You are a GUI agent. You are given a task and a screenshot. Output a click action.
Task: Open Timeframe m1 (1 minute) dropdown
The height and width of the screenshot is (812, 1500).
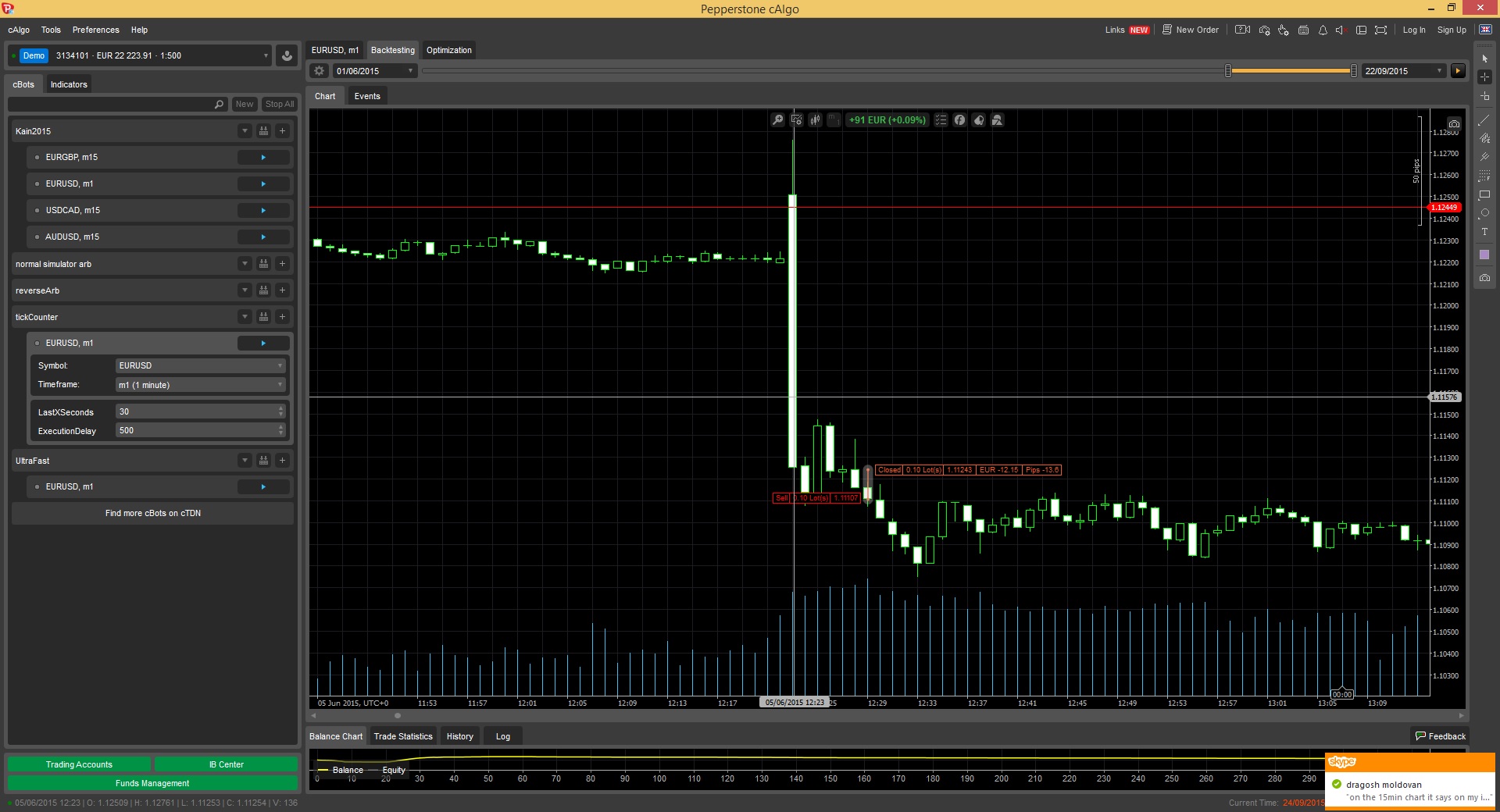pyautogui.click(x=201, y=385)
